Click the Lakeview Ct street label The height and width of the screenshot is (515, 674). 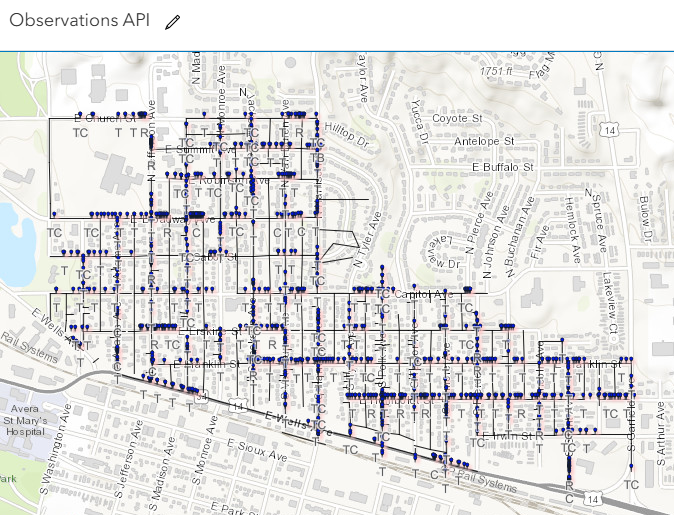tap(610, 303)
